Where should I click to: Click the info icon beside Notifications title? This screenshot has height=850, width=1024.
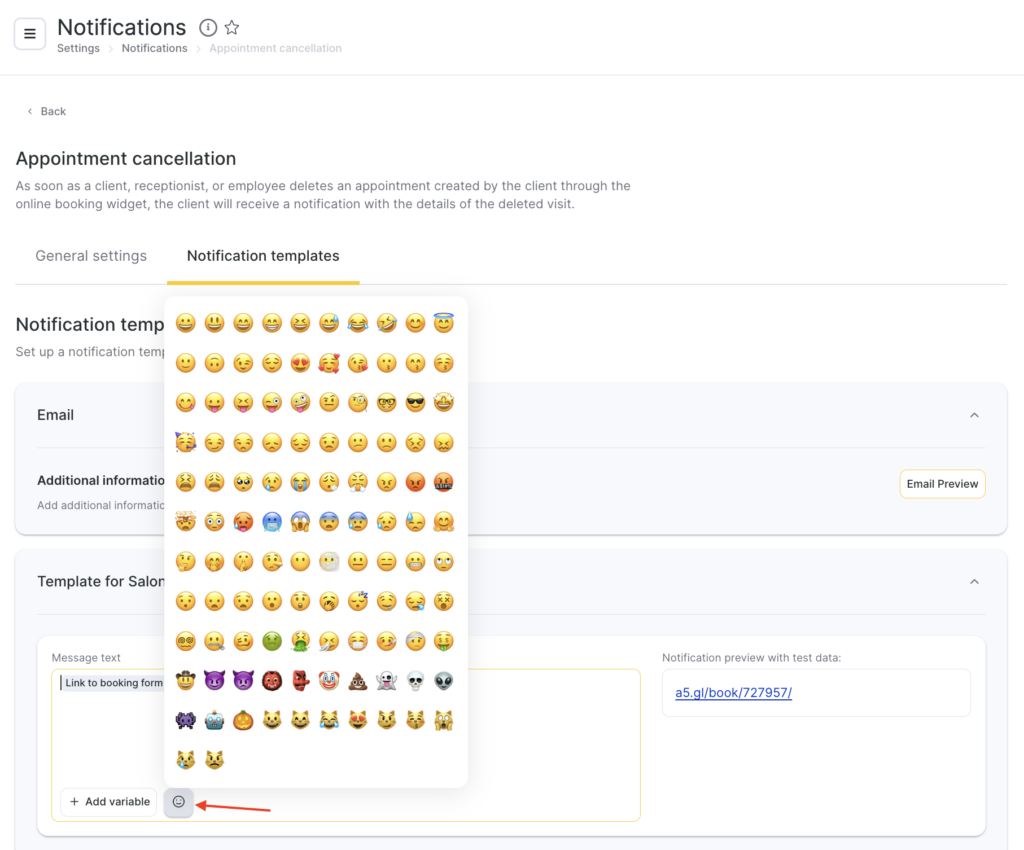[208, 28]
